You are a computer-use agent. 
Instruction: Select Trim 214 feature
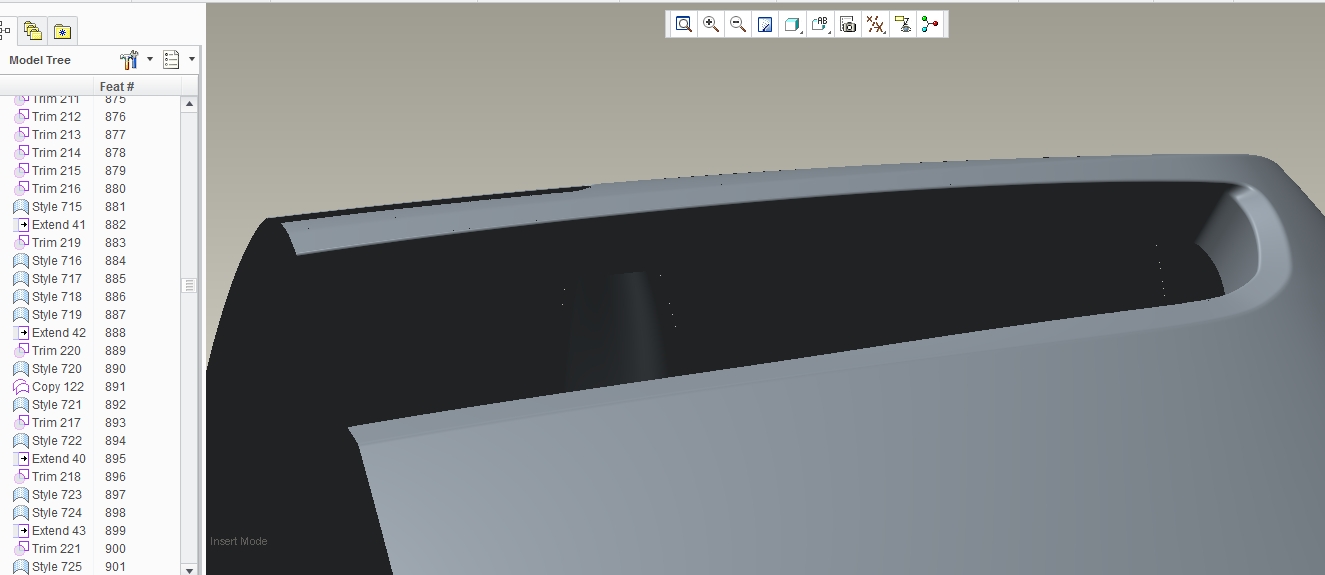56,153
